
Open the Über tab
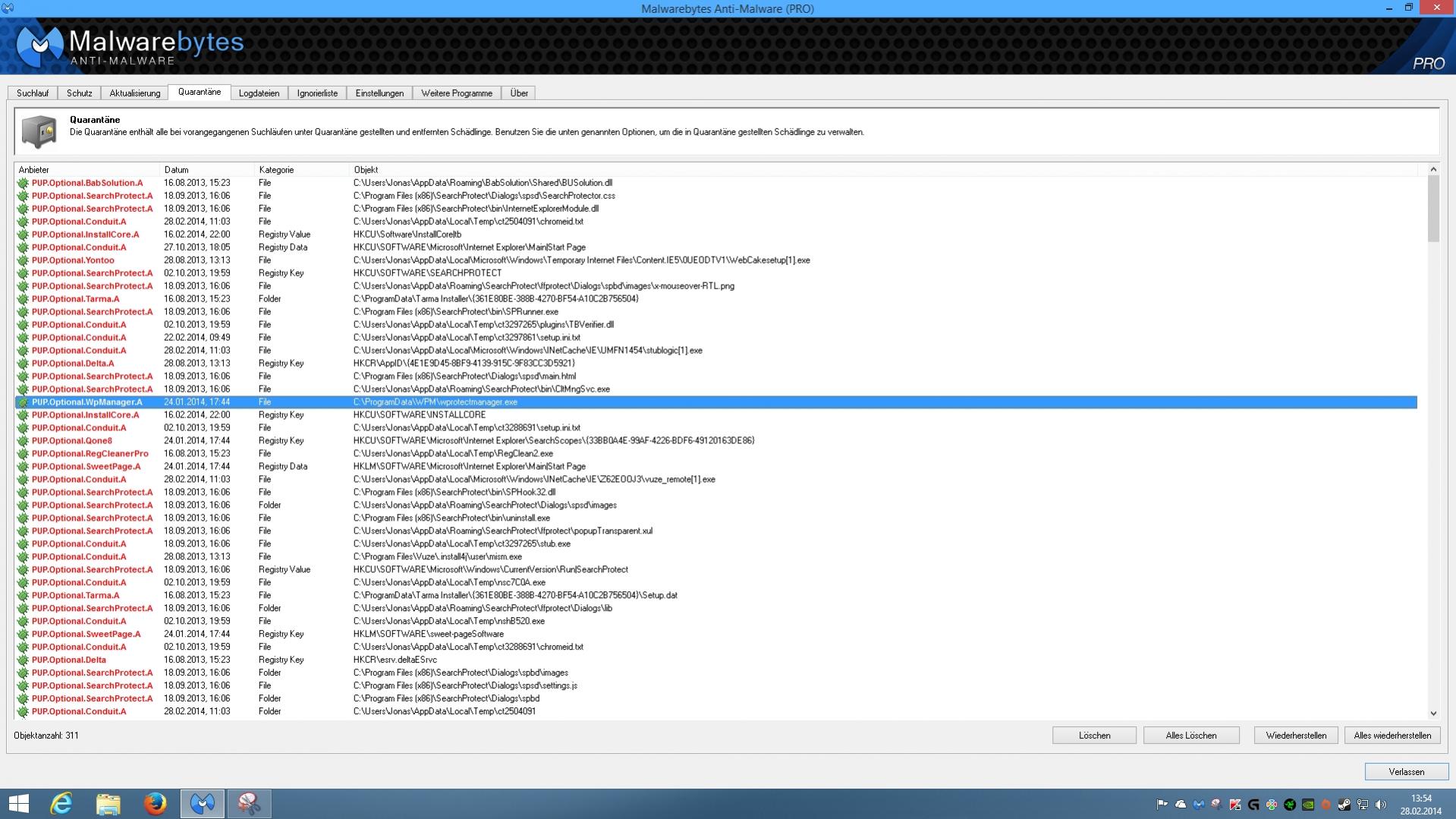coord(519,93)
